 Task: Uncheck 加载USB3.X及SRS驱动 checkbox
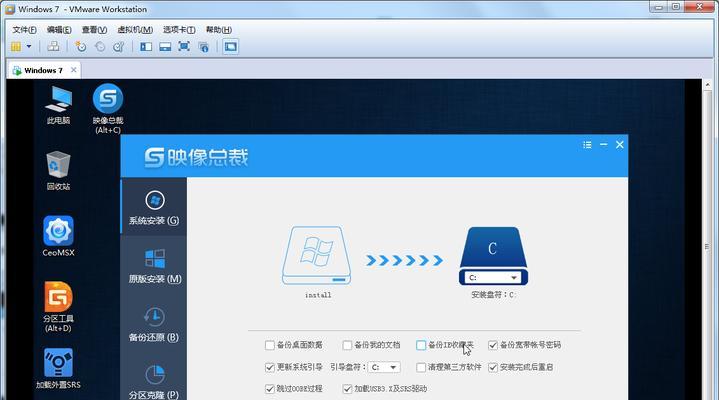(x=347, y=389)
